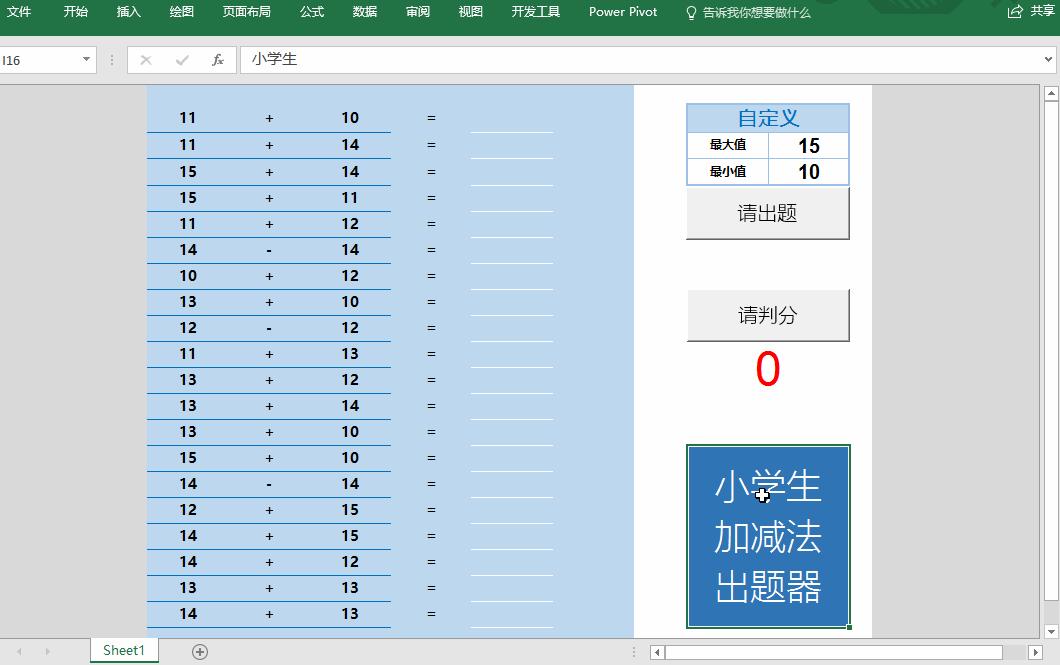
Task: Open the 文件 (File) menu
Action: click(x=19, y=12)
